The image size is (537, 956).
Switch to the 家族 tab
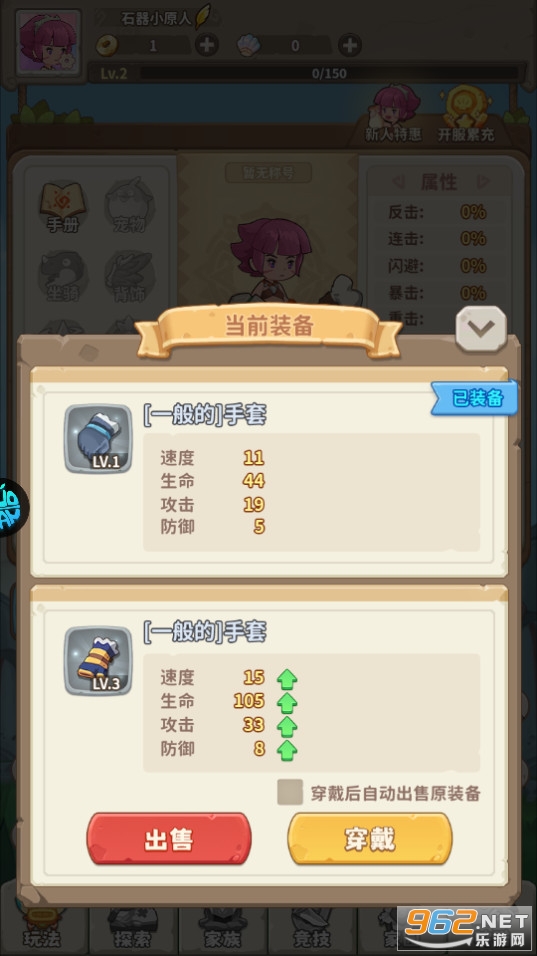click(222, 930)
